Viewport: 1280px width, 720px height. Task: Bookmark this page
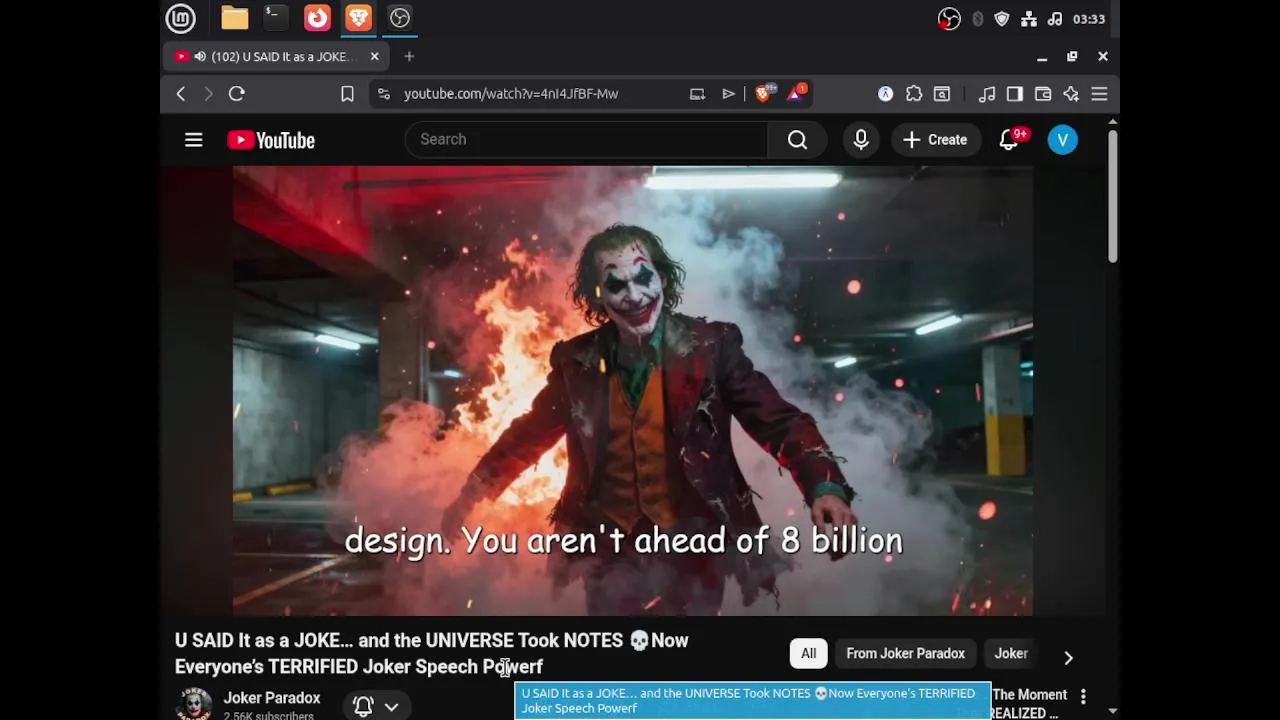(347, 94)
